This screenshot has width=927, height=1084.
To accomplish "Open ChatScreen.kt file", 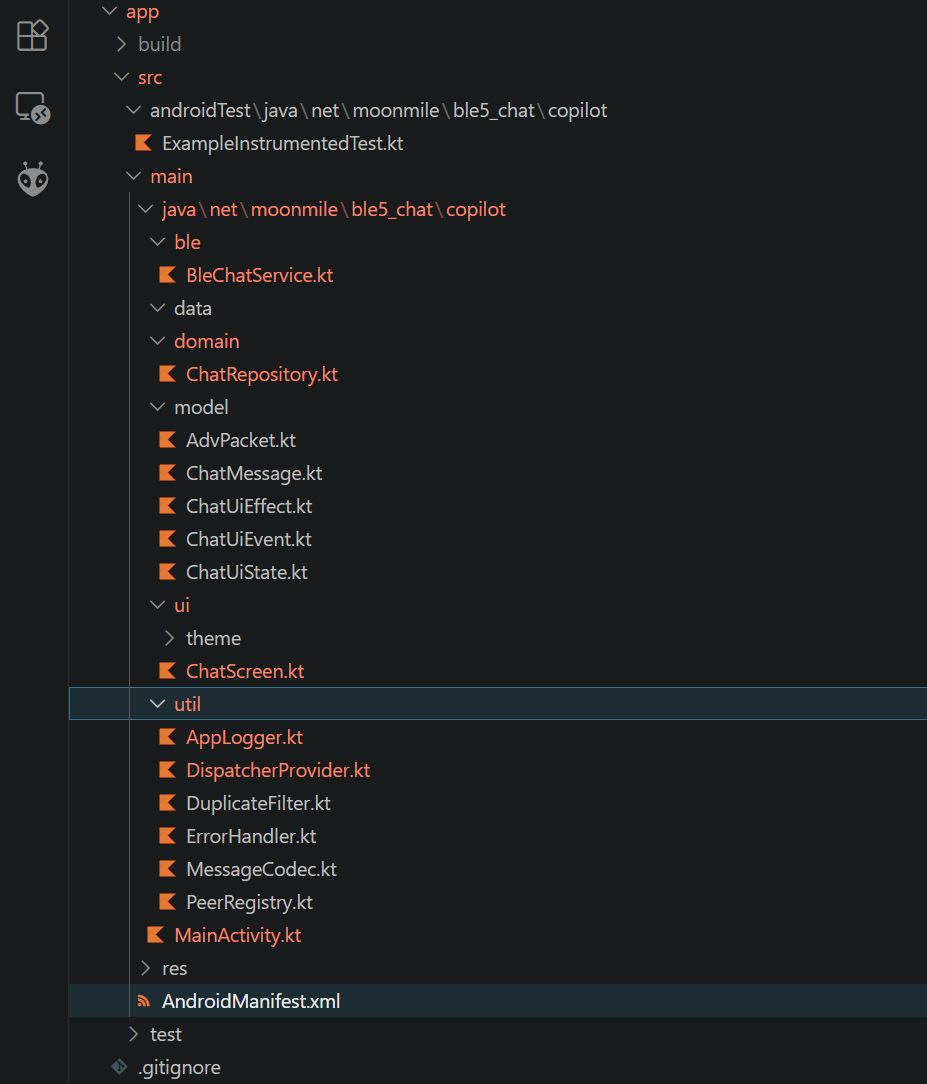I will point(244,671).
